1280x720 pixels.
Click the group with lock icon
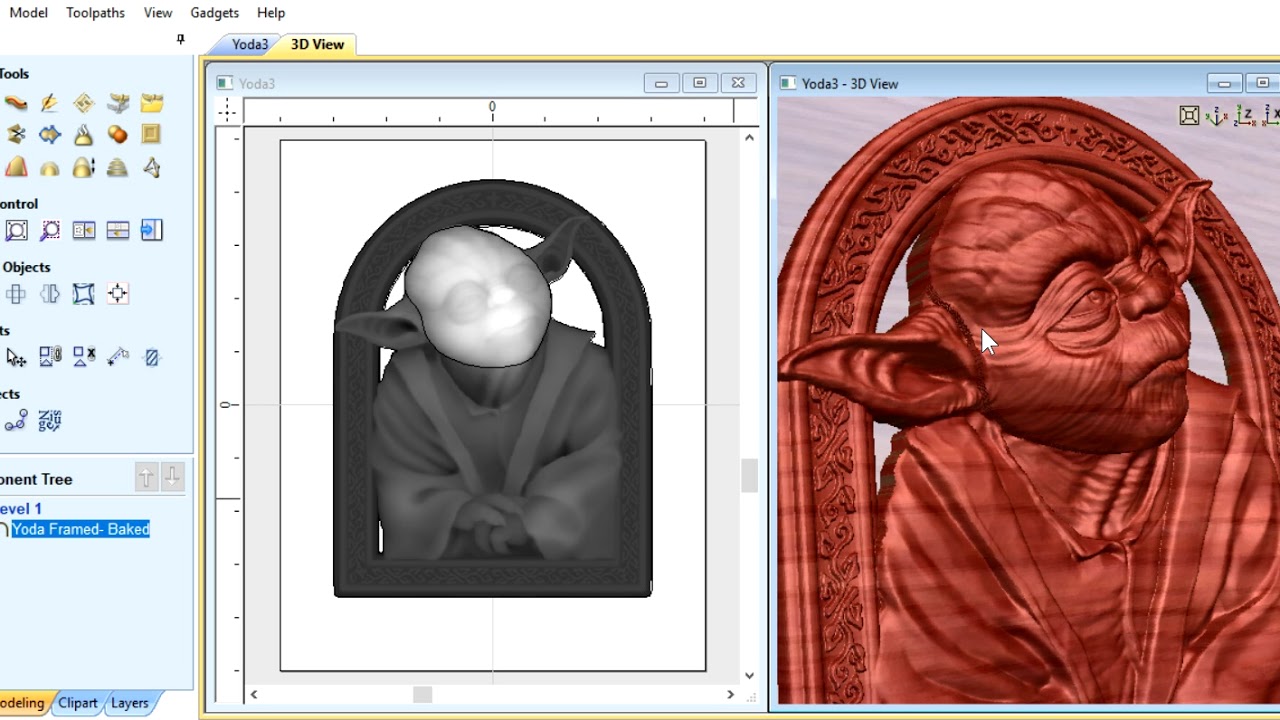pyautogui.click(x=50, y=357)
